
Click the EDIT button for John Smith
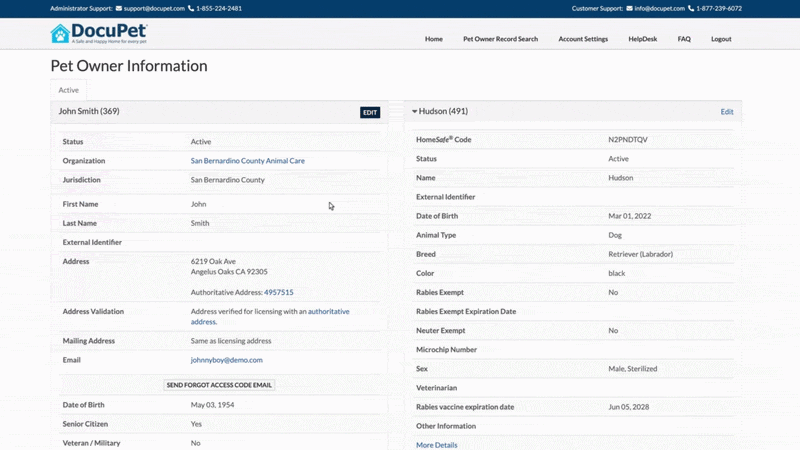click(370, 112)
